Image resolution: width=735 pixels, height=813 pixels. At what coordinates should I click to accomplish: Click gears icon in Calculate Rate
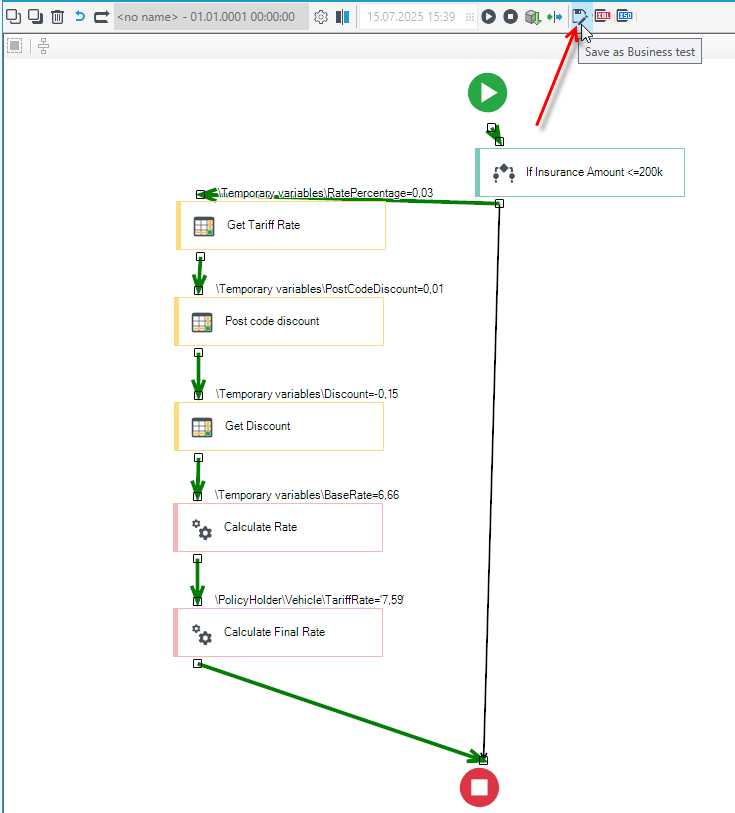point(202,529)
